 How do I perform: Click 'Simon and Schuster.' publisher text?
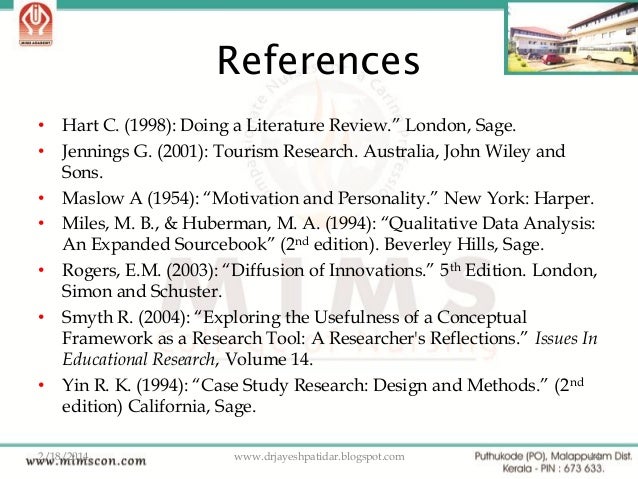pyautogui.click(x=142, y=291)
